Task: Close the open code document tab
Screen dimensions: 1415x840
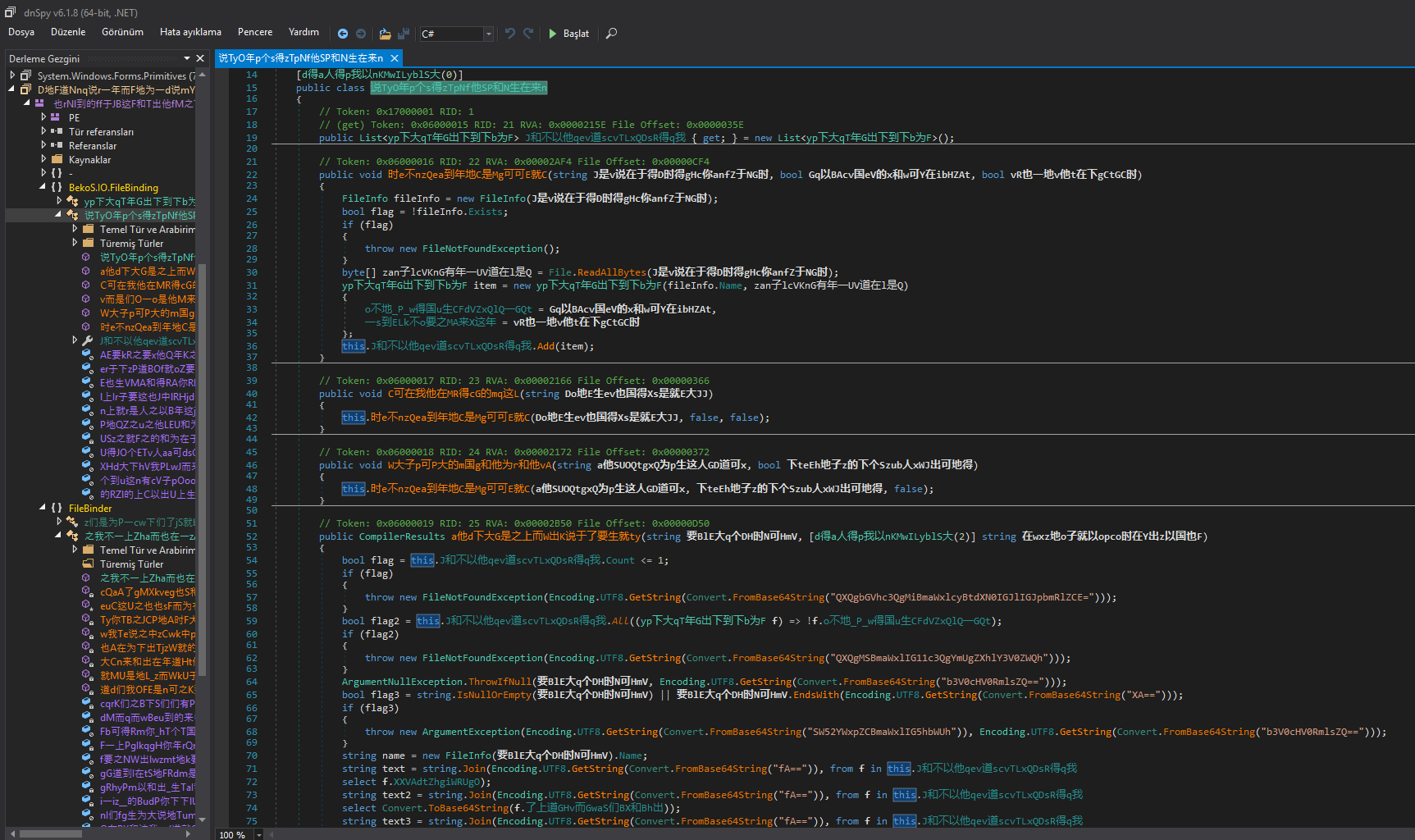Action: click(395, 58)
